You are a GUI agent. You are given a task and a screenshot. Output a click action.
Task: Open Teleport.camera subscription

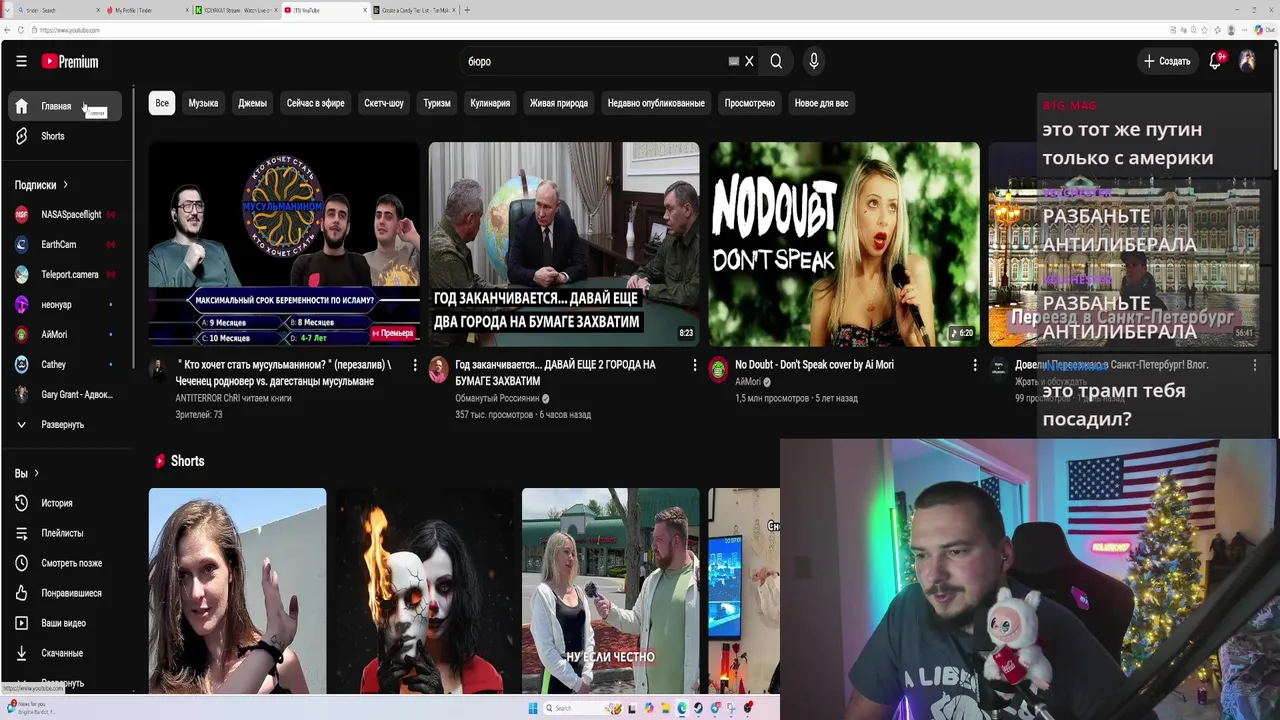pyautogui.click(x=65, y=274)
